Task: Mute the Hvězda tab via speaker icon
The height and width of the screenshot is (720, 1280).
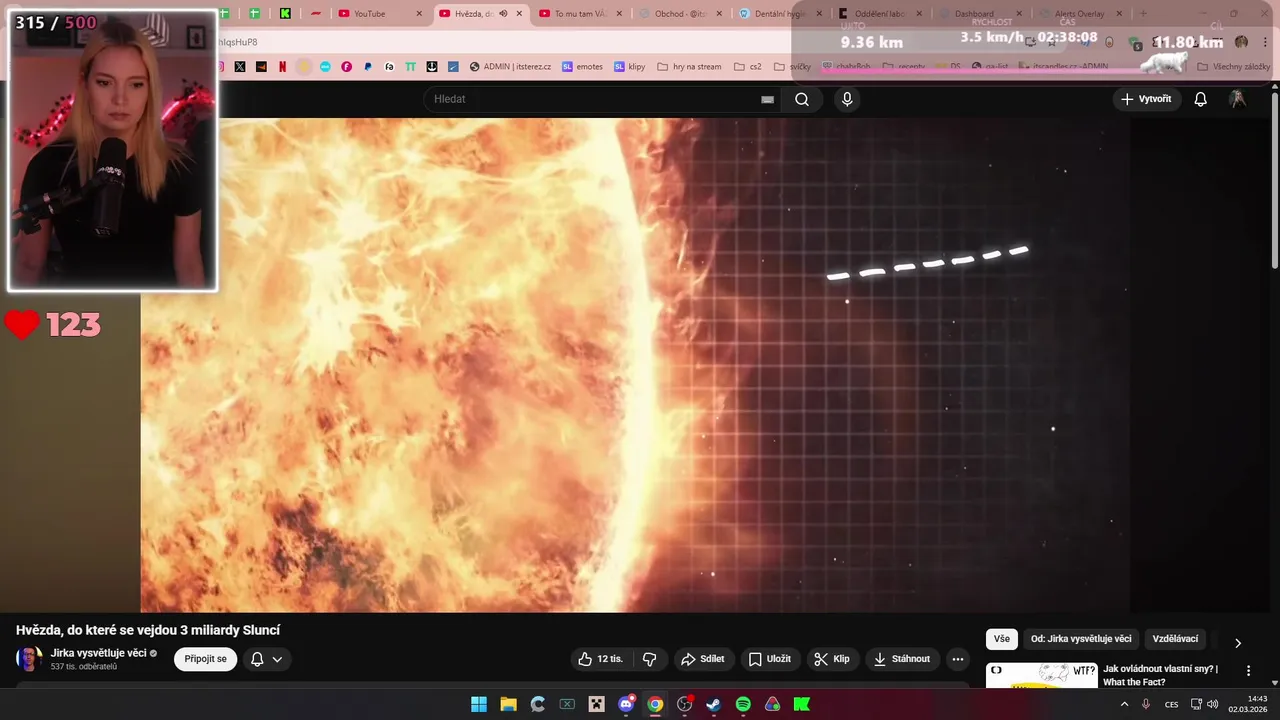Action: pos(503,14)
